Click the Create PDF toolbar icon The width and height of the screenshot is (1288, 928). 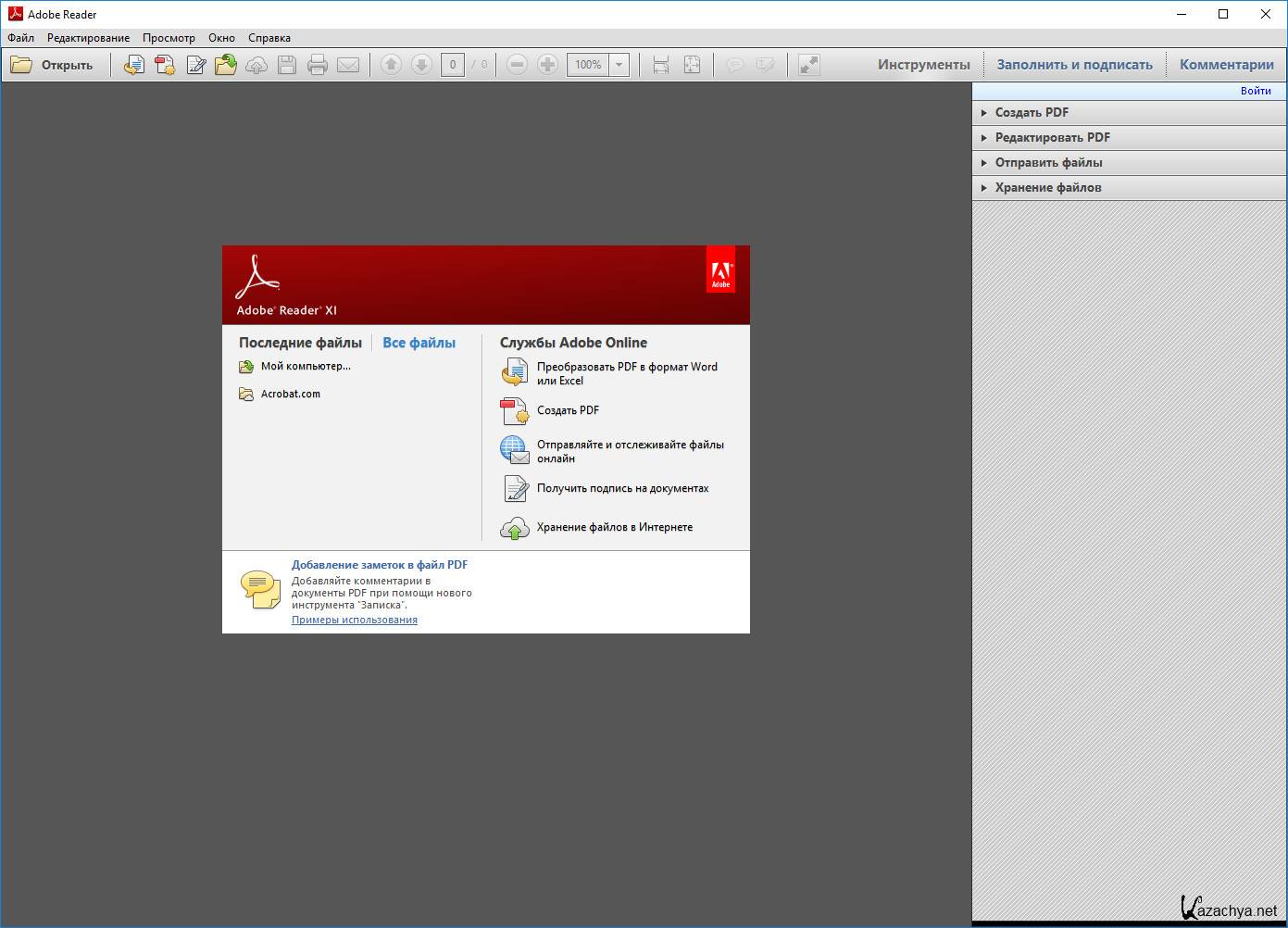pos(165,65)
